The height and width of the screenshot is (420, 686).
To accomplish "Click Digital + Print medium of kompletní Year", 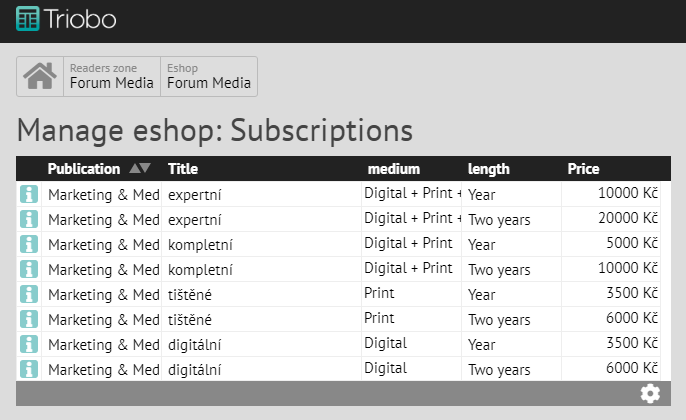I will click(x=410, y=244).
